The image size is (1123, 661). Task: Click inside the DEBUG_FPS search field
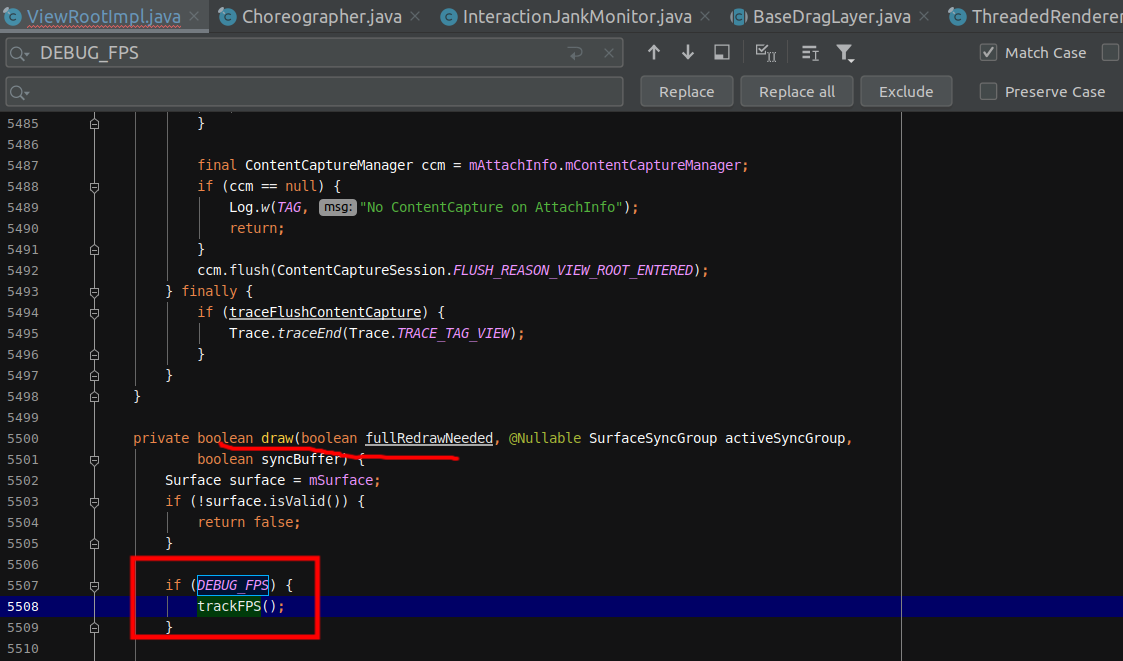[314, 53]
